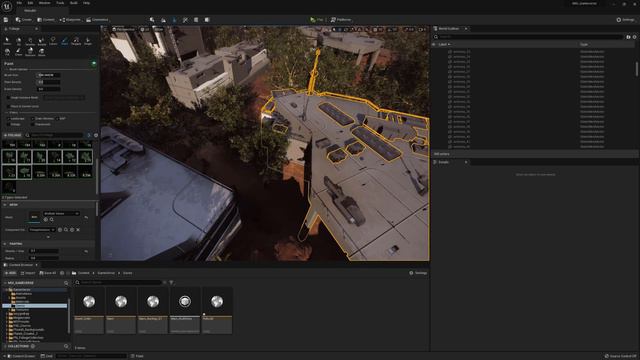Screen dimensions: 640x360
Task: Click the Remove foliage tool
Action: click(30, 52)
